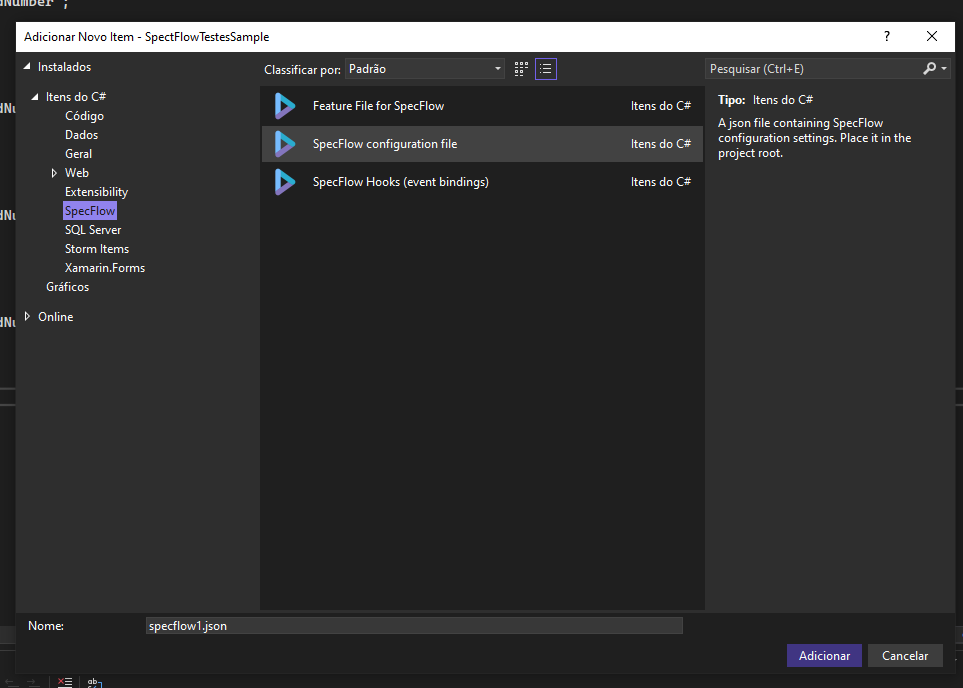Screen dimensions: 963x688
Task: Collapse the Itens do C# node
Action: 35,96
